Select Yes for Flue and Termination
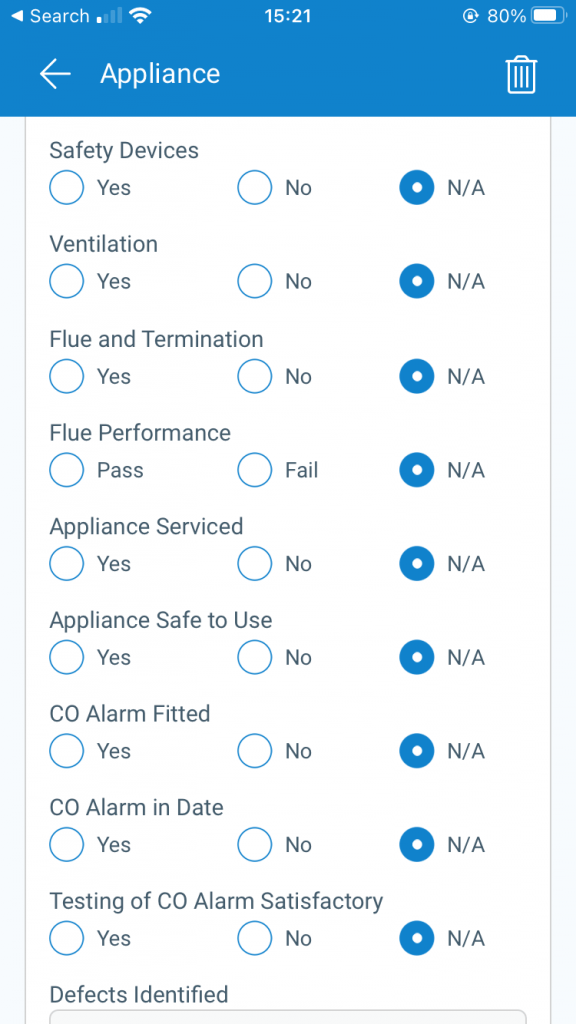 click(x=66, y=376)
